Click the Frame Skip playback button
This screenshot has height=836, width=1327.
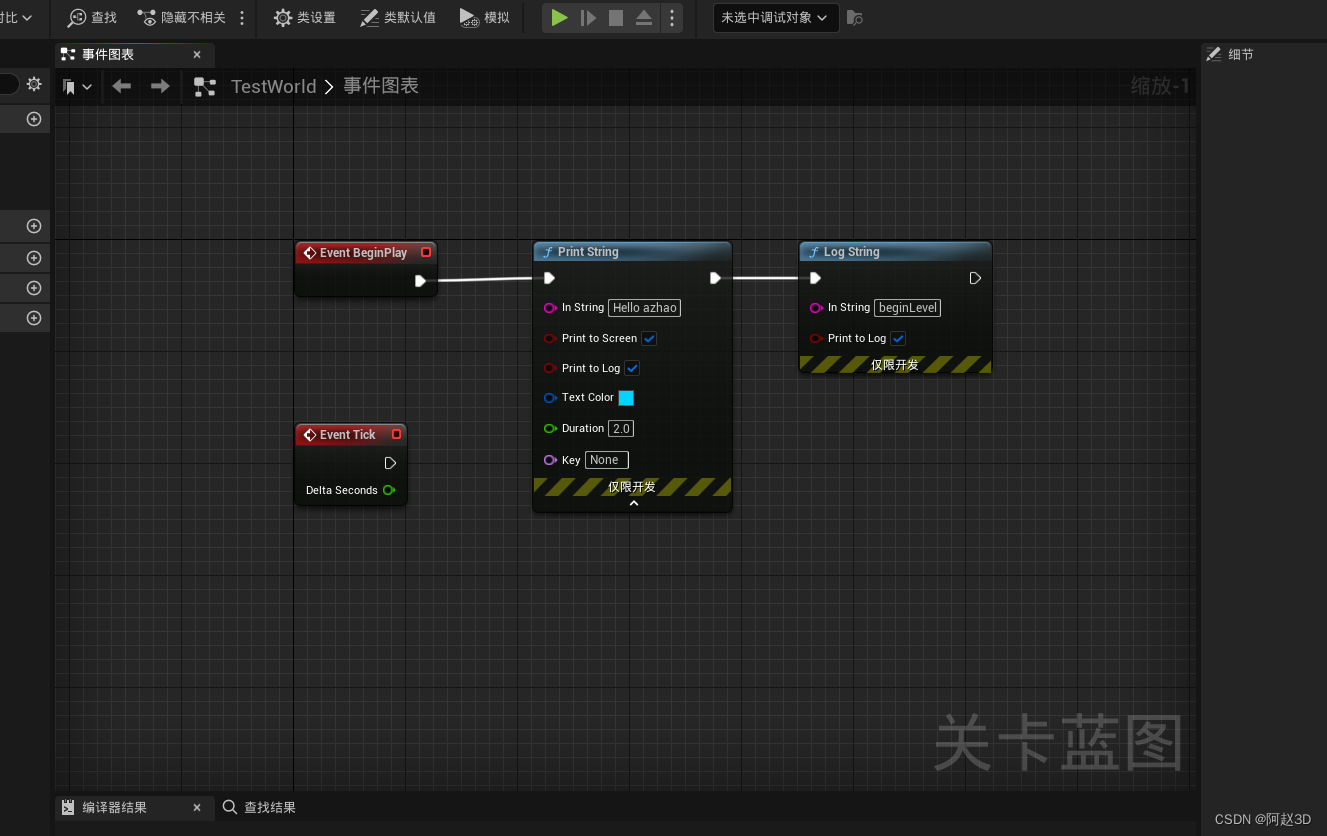coord(588,18)
